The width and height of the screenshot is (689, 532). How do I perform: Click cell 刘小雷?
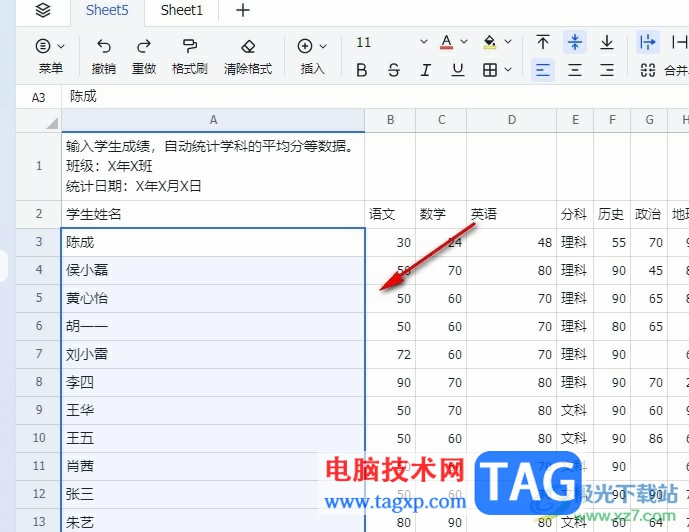coord(213,354)
